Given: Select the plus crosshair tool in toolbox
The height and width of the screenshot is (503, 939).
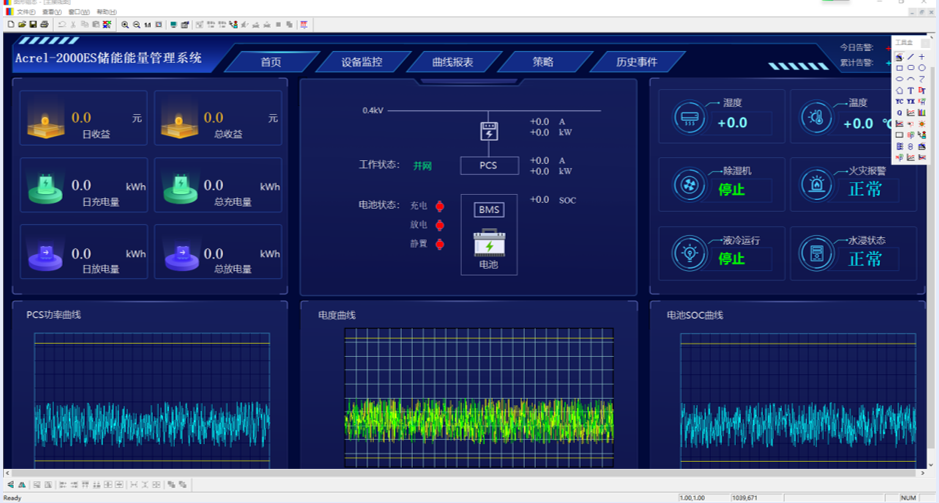Looking at the screenshot, I should (922, 57).
